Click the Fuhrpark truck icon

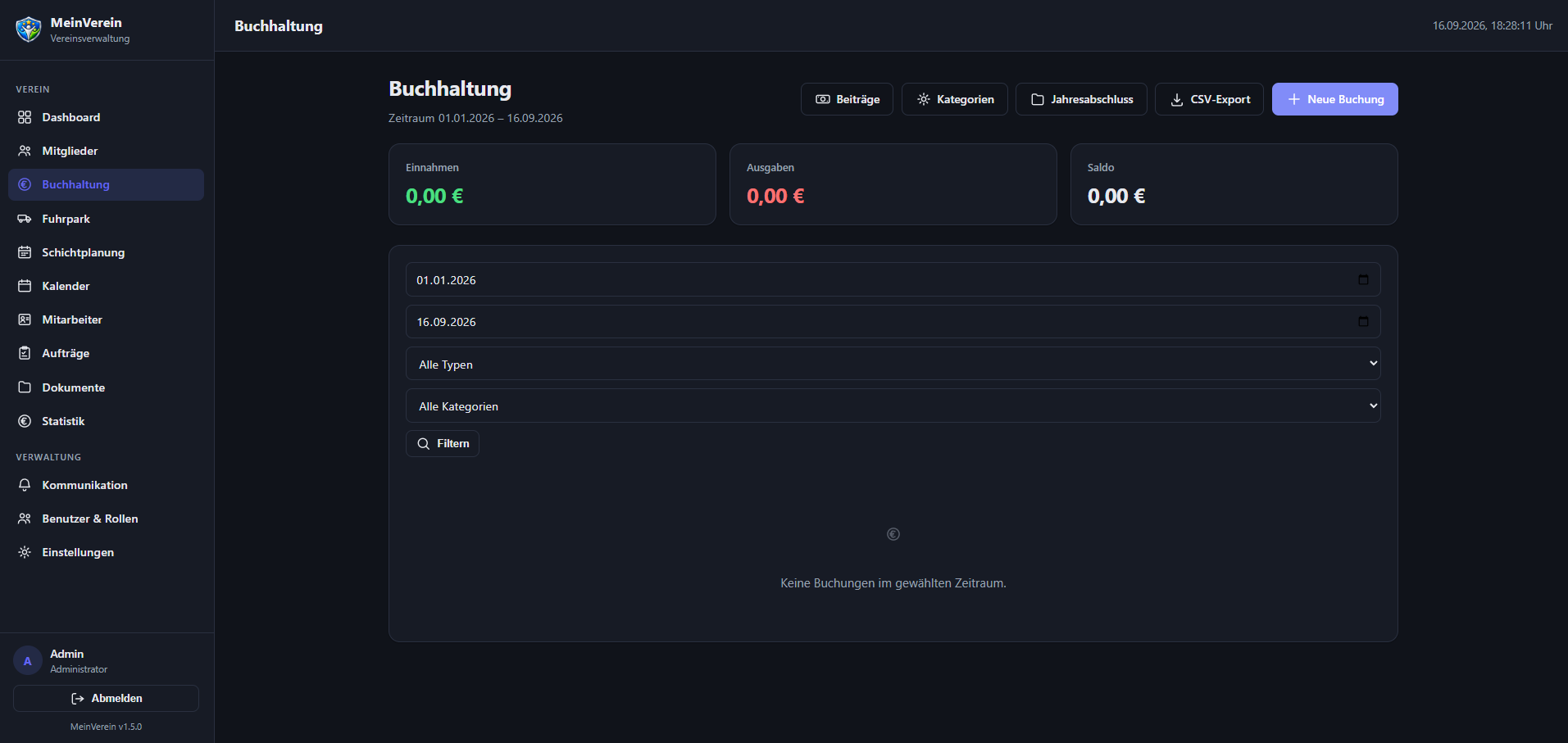pos(25,219)
